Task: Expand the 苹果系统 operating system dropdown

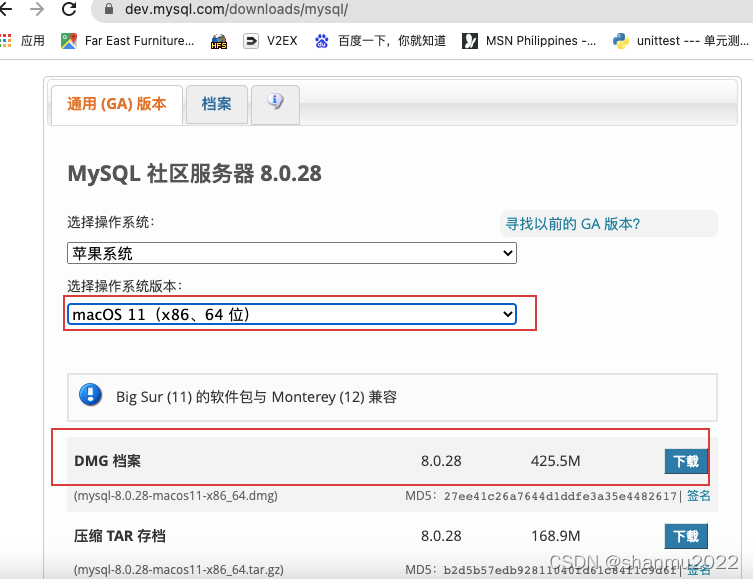Action: 291,254
